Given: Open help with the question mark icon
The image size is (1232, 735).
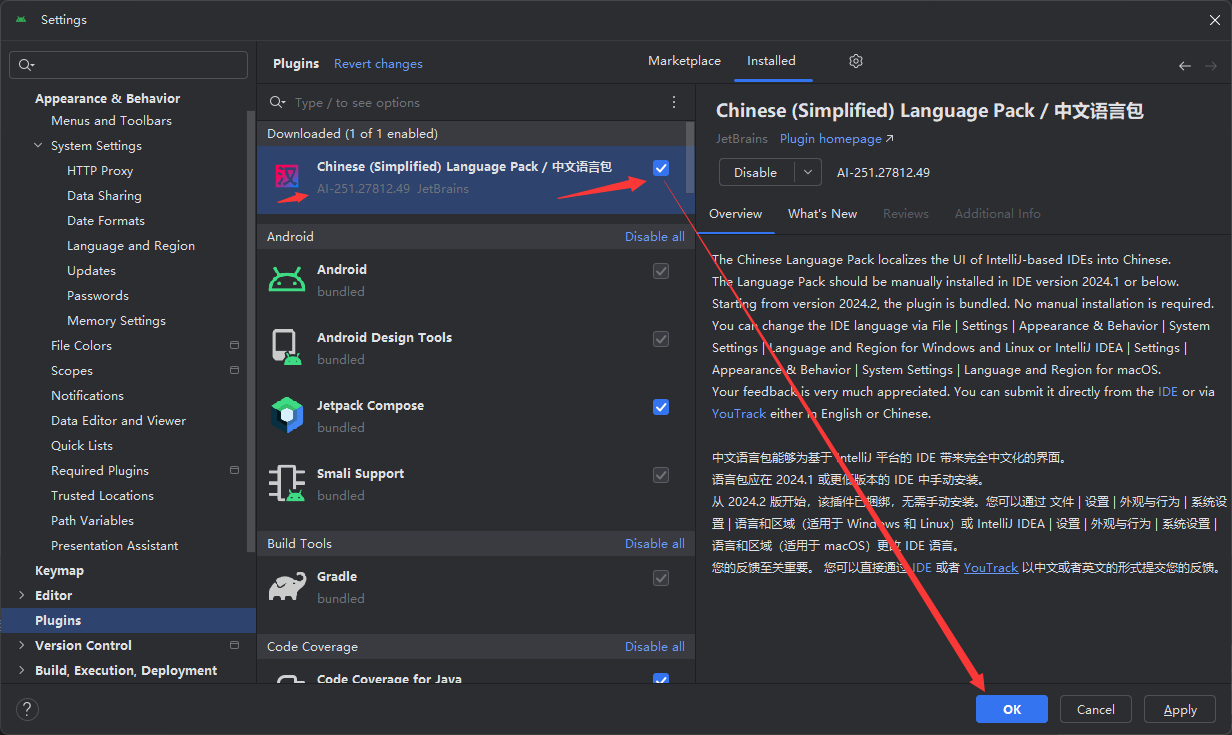Looking at the screenshot, I should 28,709.
